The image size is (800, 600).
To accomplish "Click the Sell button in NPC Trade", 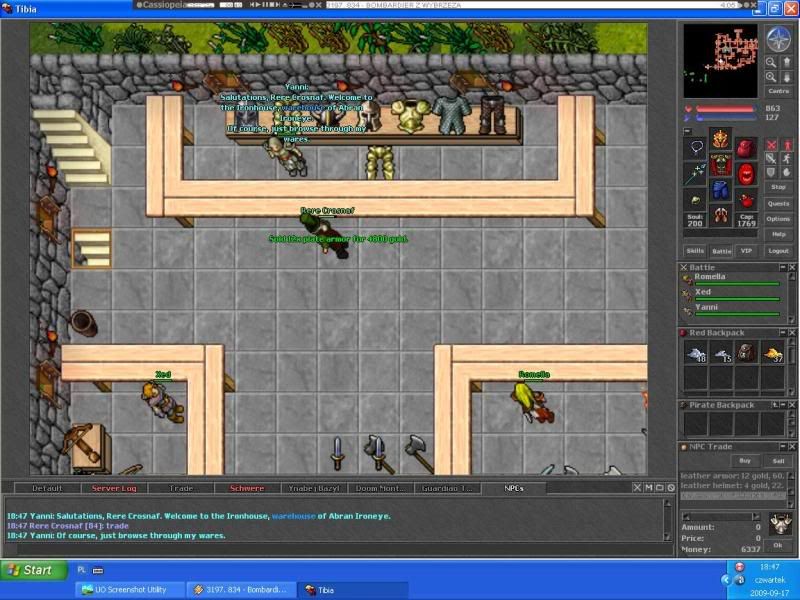I will [778, 461].
